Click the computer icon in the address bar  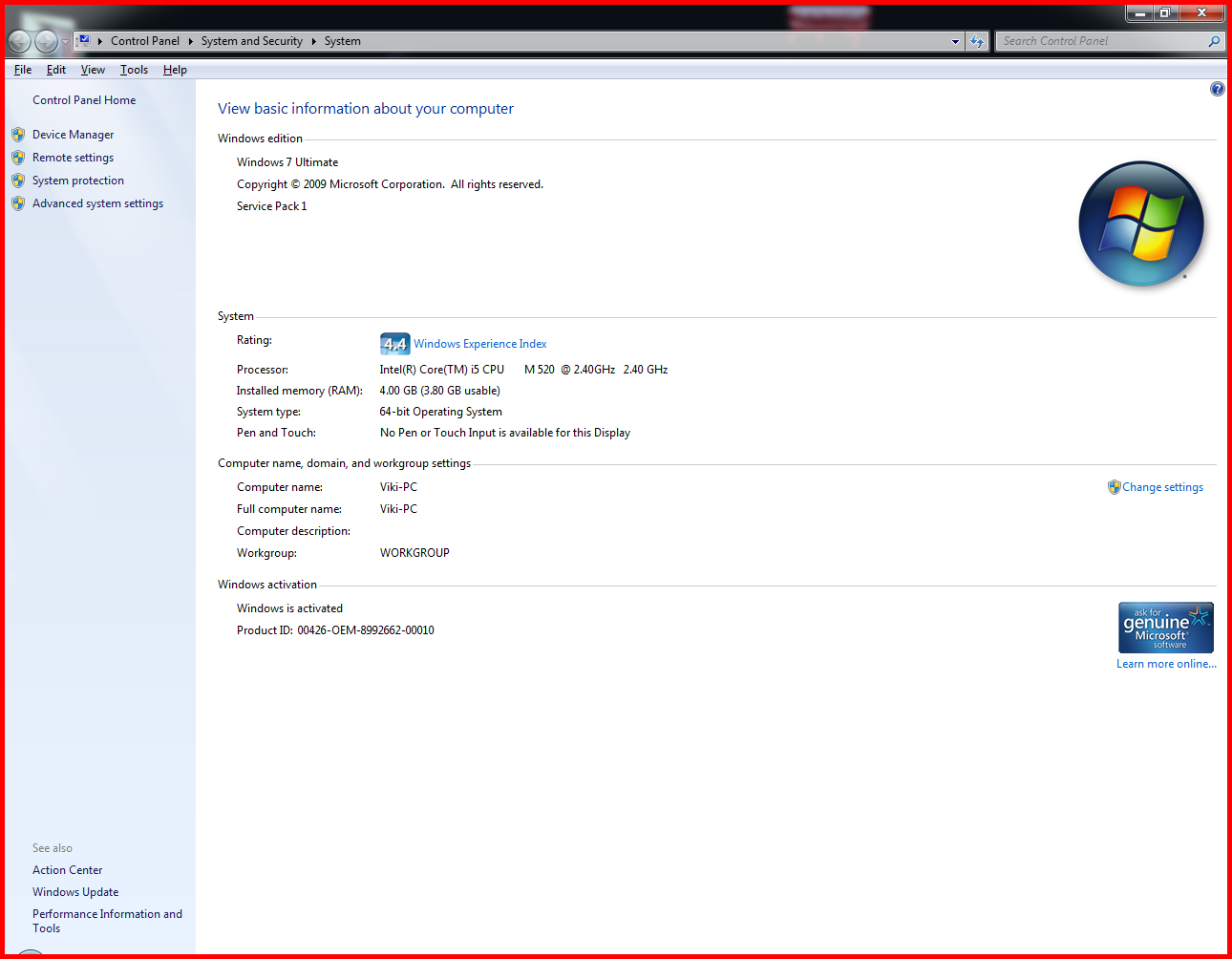[x=83, y=41]
